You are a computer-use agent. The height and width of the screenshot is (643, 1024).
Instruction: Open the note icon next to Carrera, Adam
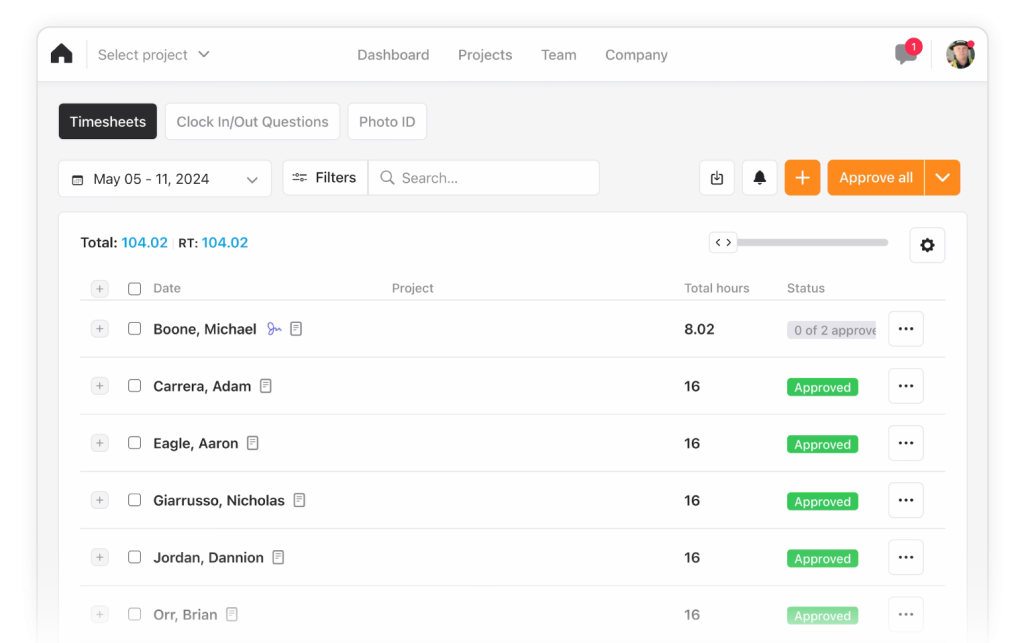[x=266, y=386]
